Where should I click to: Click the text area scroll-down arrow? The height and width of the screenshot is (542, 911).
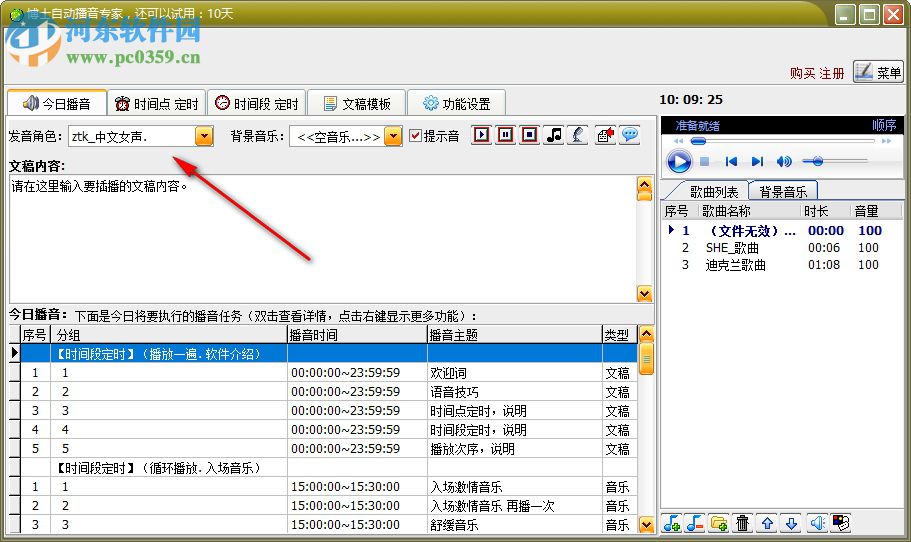pyautogui.click(x=644, y=293)
